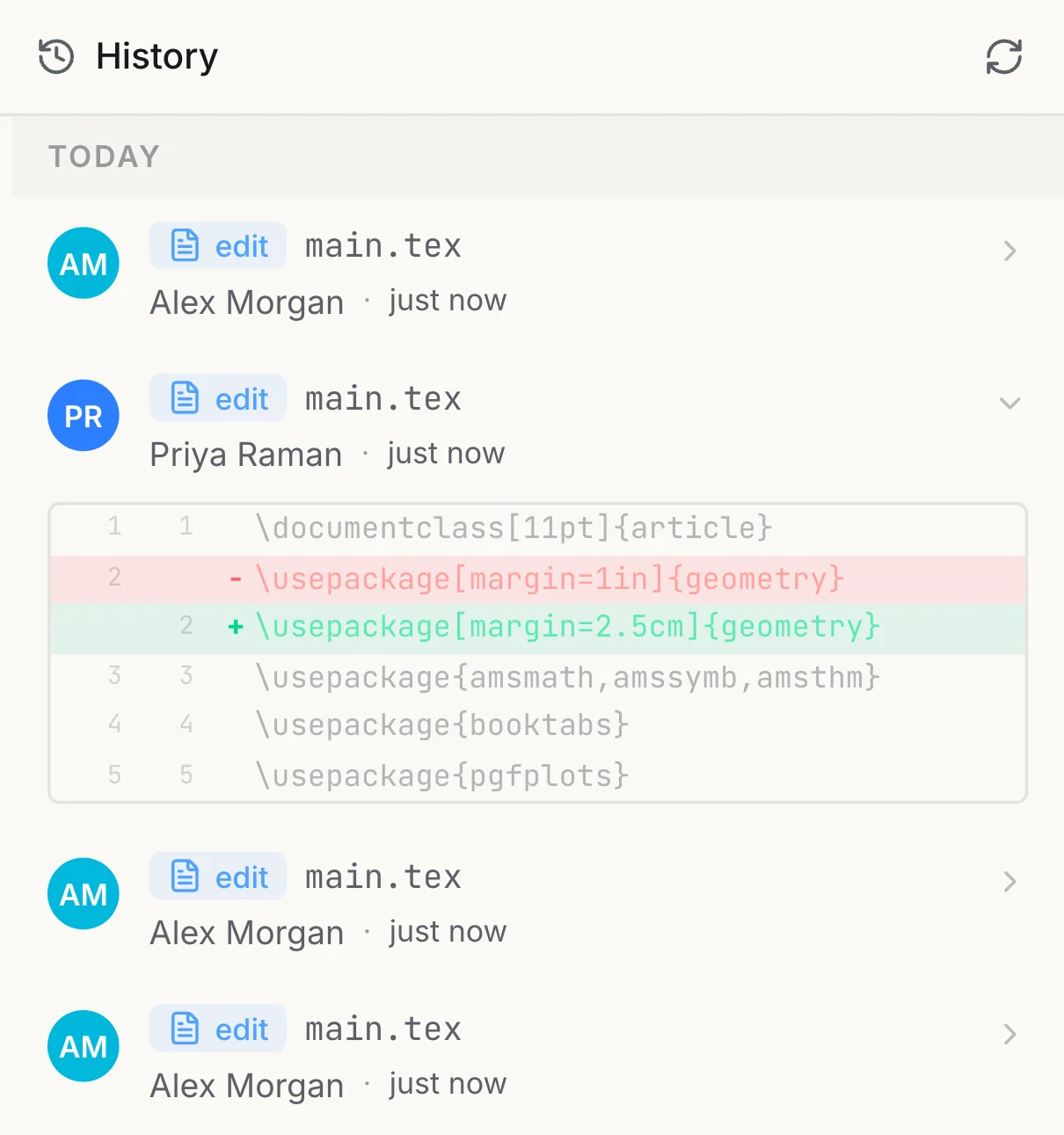Screen dimensions: 1064x1135
Task: Click the \documentclass[11pt]{article} diff line
Action: [x=538, y=527]
